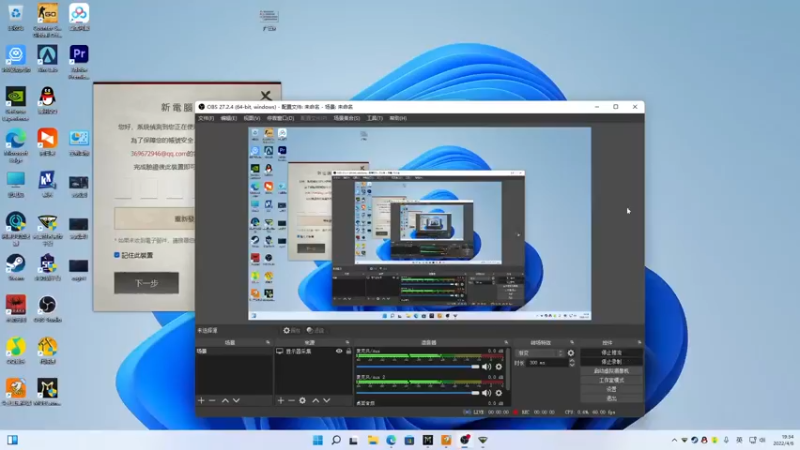Open the taskbar Search magnifier
Screen dimensions: 800x450
pyautogui.click(x=336, y=440)
